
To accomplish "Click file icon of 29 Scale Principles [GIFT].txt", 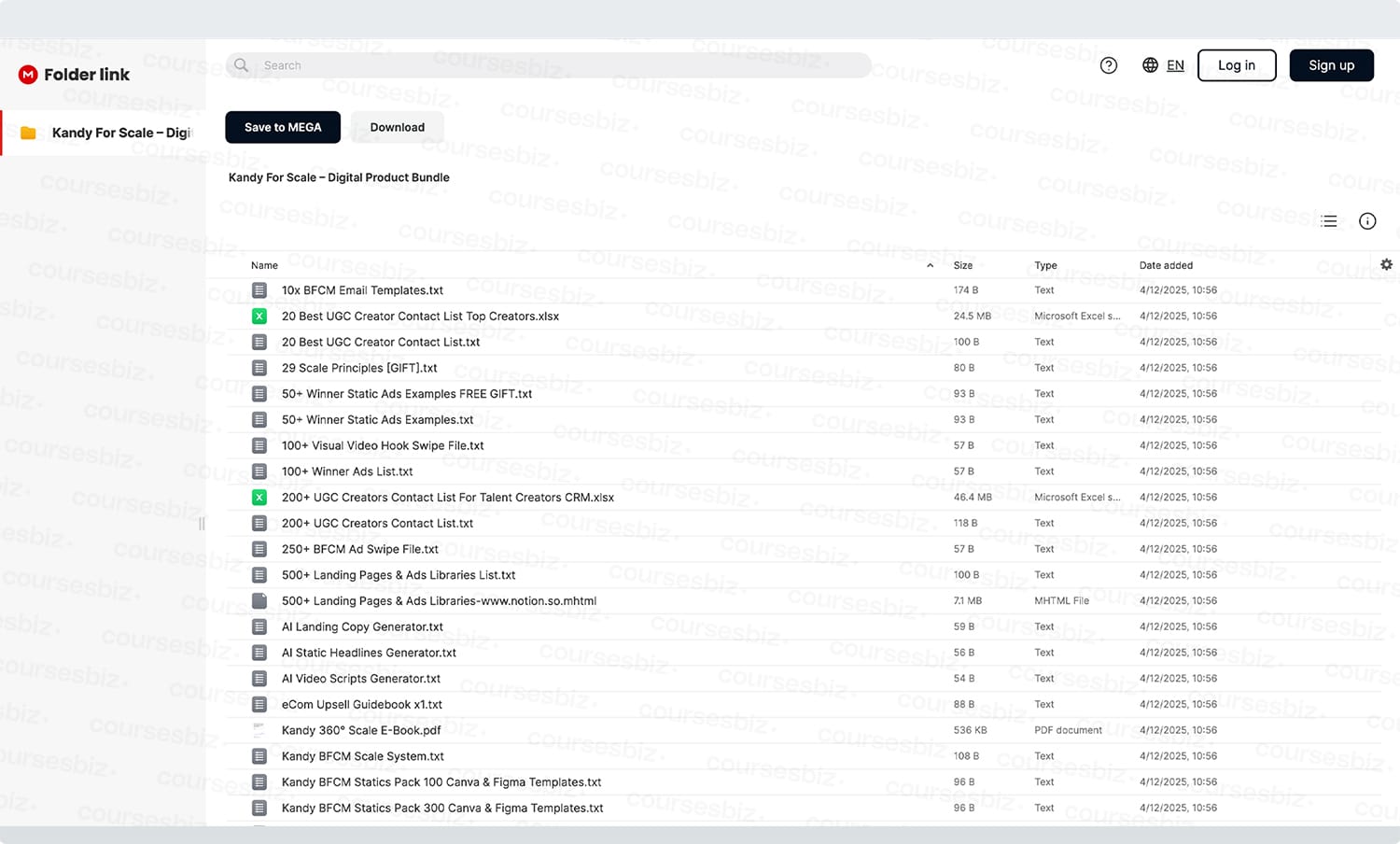I will coord(259,368).
